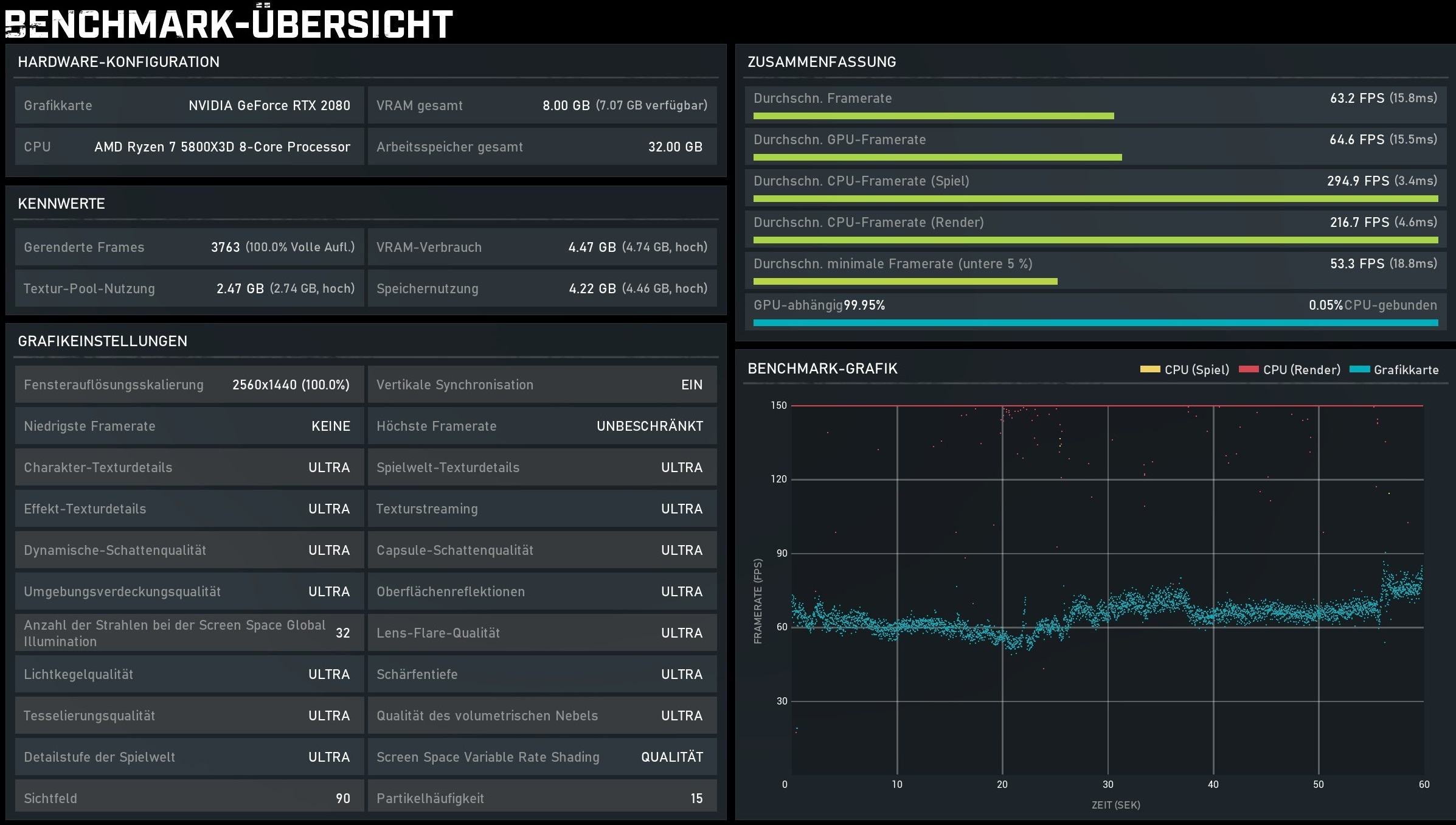
Task: Click the Fensterauflösungsskalierung 2560x1440 setting
Action: tap(189, 385)
